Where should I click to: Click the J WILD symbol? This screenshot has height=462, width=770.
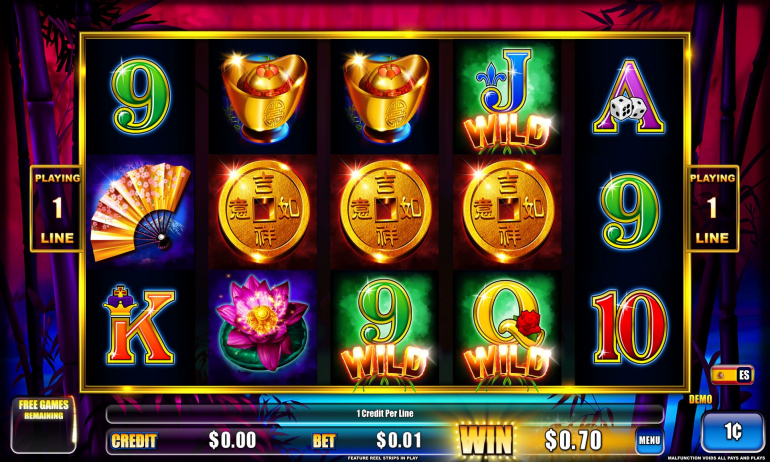coord(507,98)
